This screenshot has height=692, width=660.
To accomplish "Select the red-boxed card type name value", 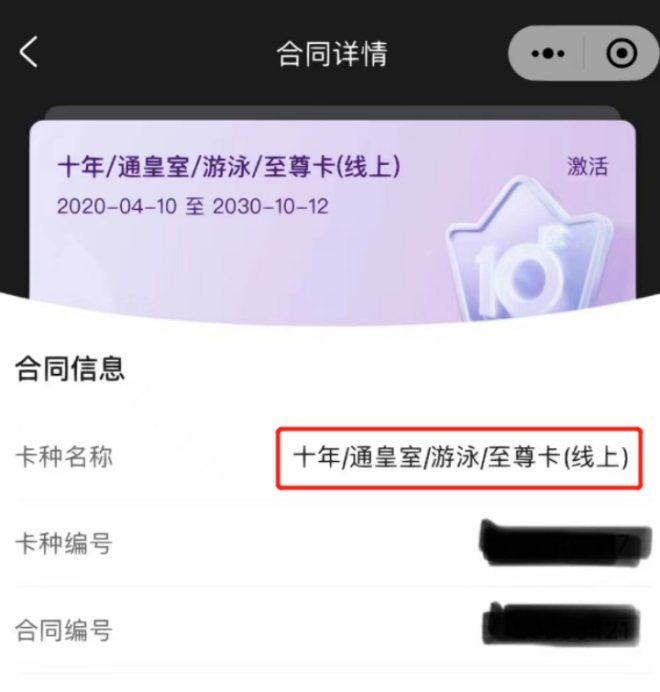I will pos(460,458).
